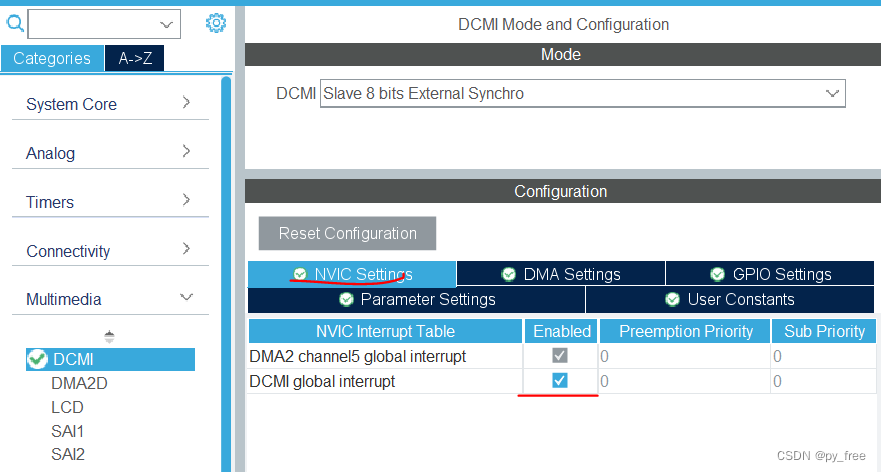Click the DMA Settings status check icon
Image resolution: width=881 pixels, height=472 pixels.
509,274
